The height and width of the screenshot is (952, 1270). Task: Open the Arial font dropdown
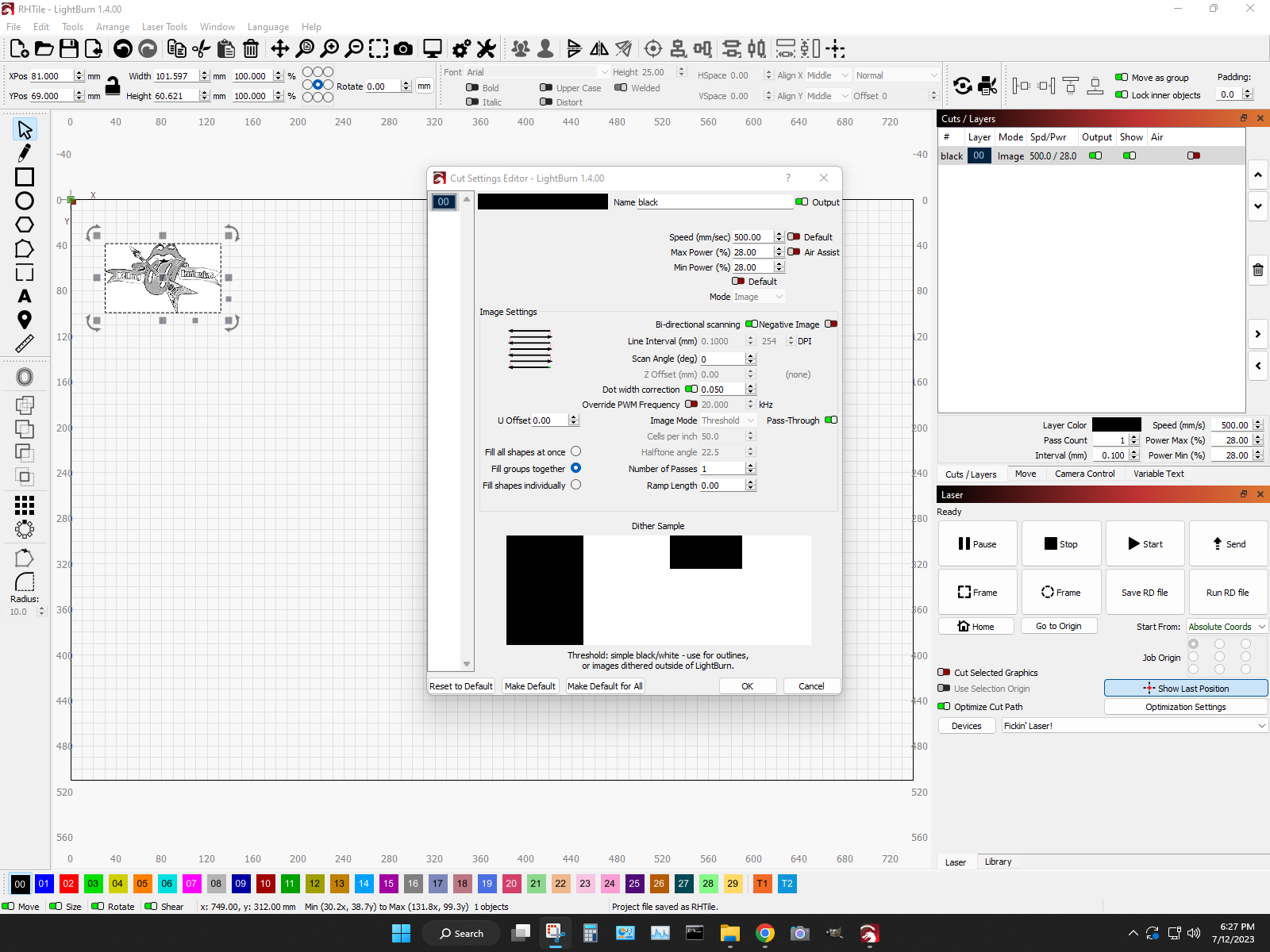536,71
